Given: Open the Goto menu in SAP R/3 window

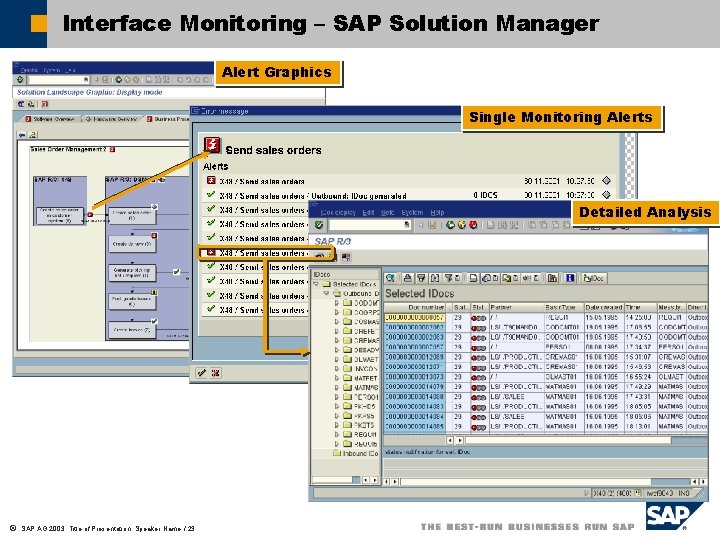Looking at the screenshot, I should [x=388, y=213].
